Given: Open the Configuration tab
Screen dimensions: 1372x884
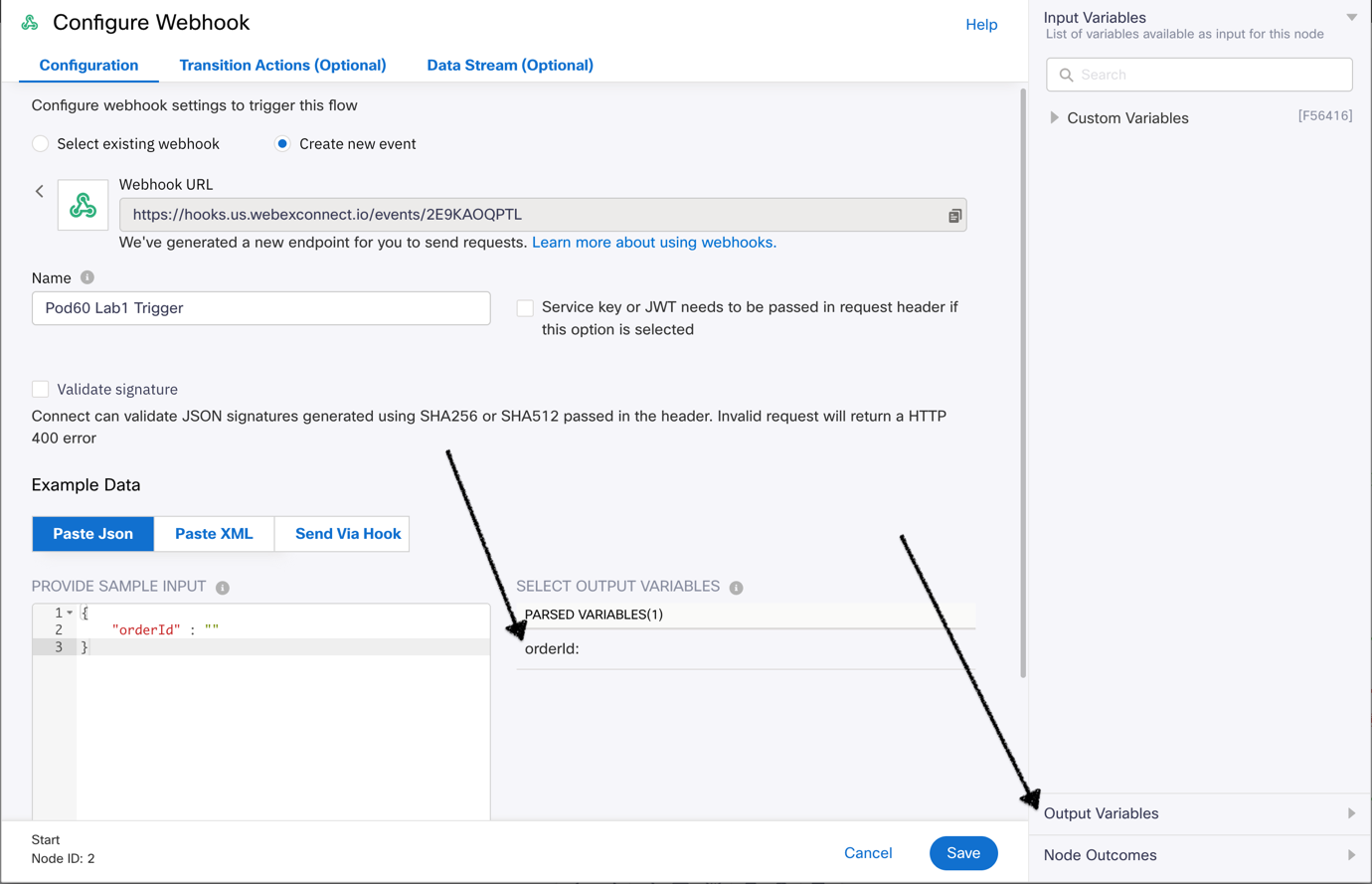Looking at the screenshot, I should click(88, 66).
